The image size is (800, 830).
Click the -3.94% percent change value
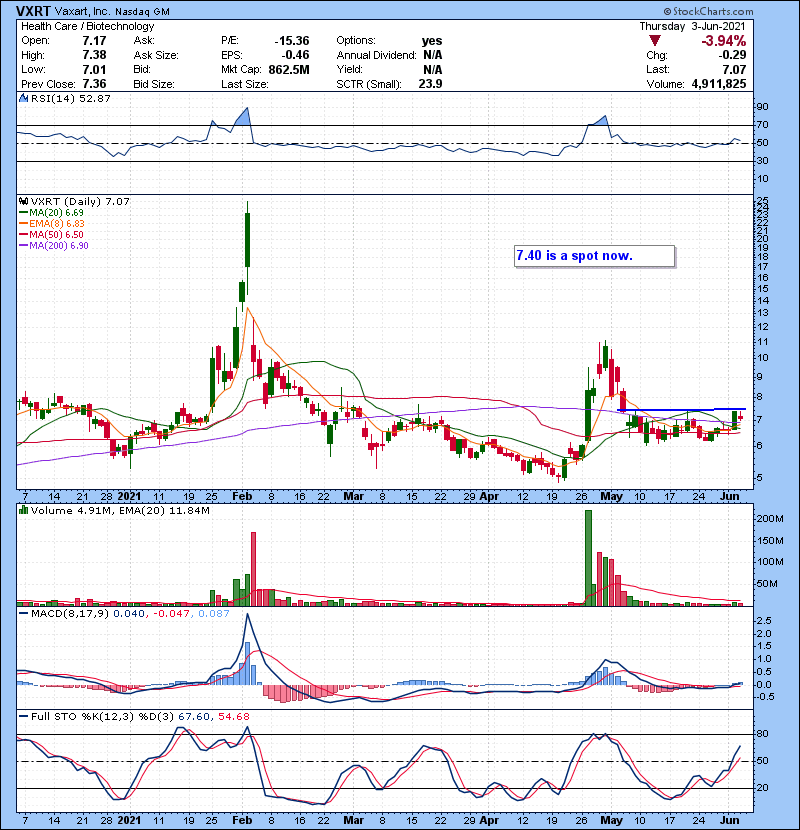pos(723,41)
